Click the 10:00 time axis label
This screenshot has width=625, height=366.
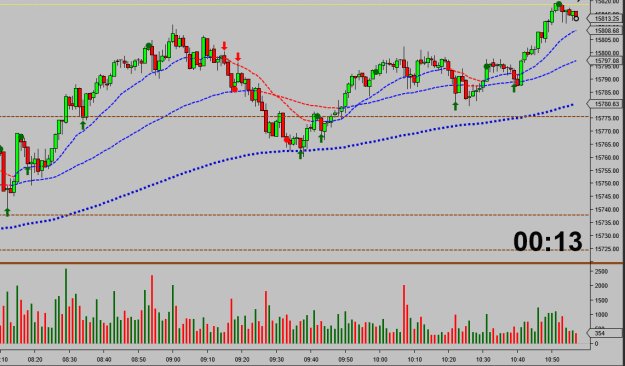click(x=380, y=359)
